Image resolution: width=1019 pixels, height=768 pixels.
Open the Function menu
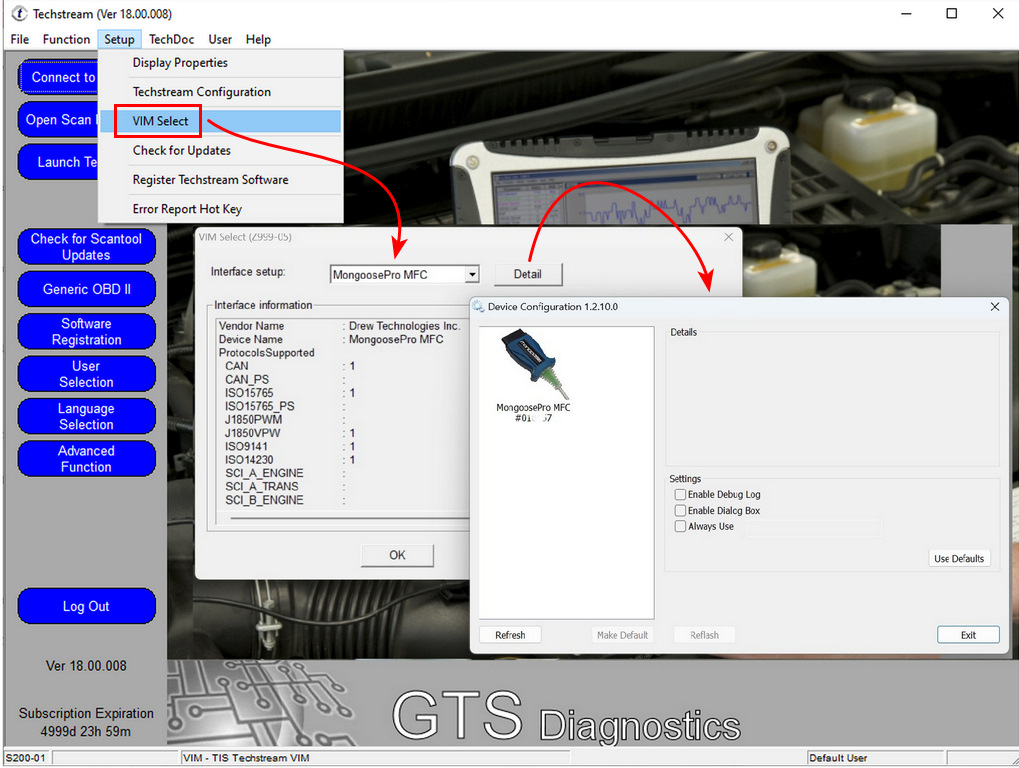66,39
